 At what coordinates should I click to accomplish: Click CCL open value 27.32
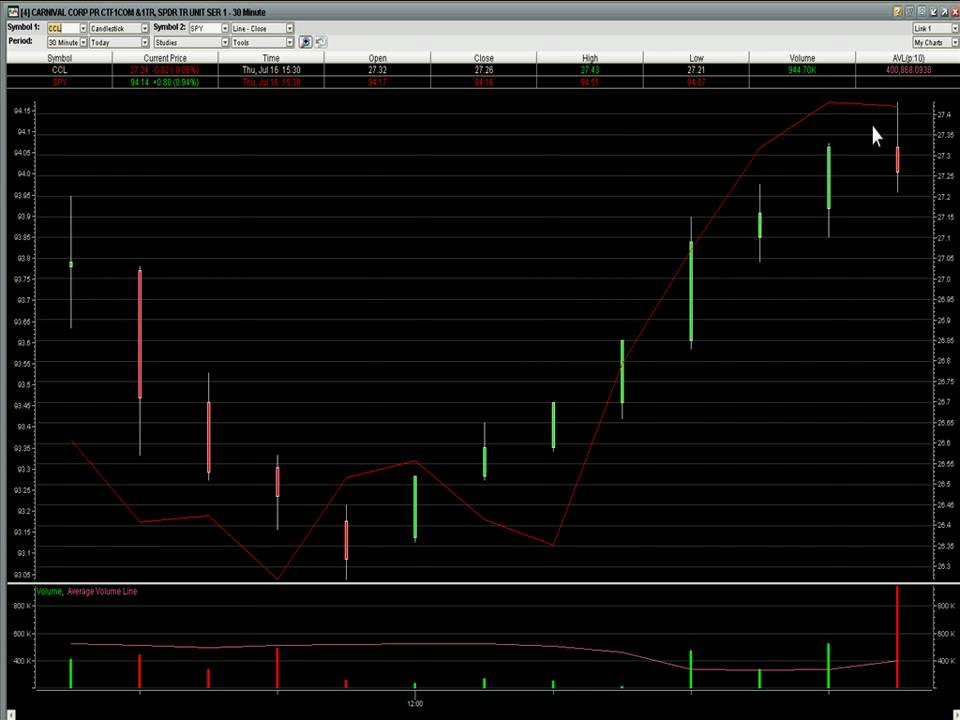click(378, 70)
